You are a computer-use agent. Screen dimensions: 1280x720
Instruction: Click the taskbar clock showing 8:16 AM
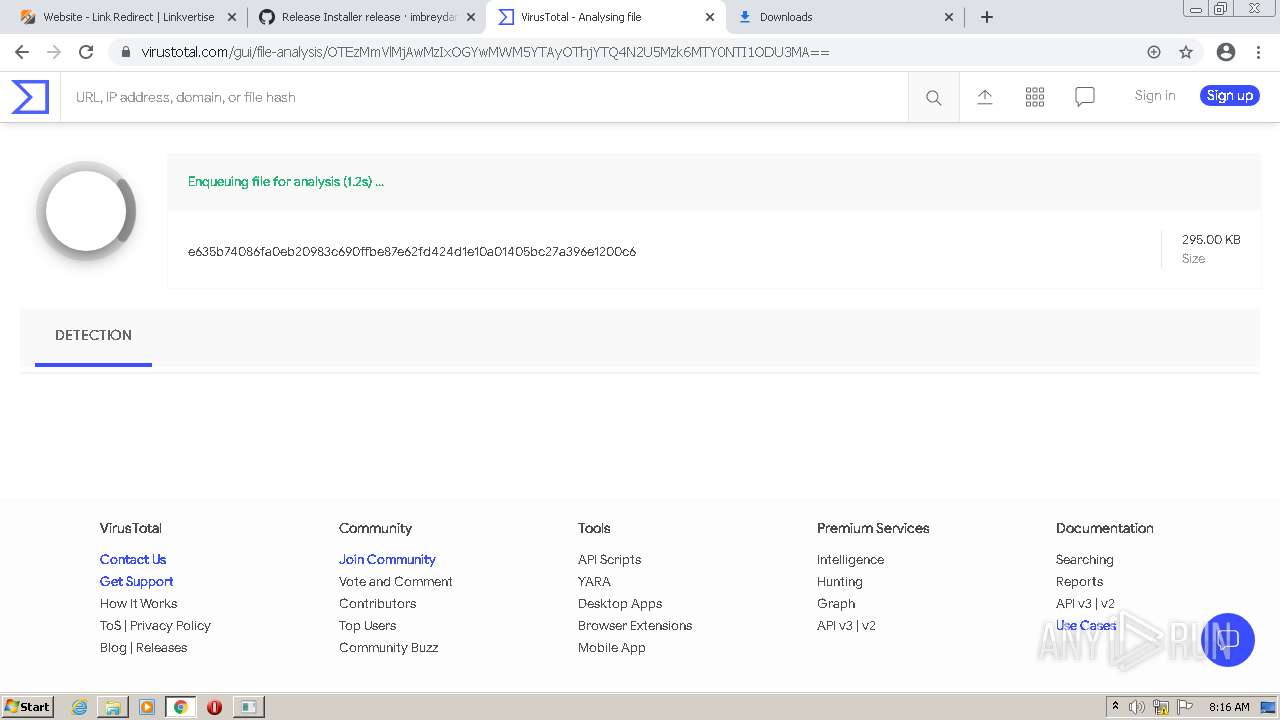pyautogui.click(x=1229, y=707)
